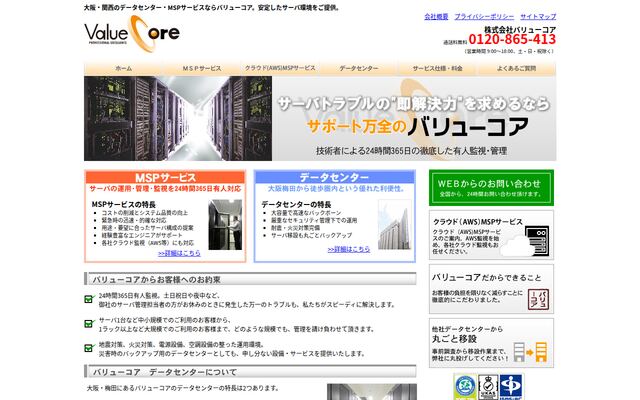
Task: Open the サイトマップ link
Action: 538,17
